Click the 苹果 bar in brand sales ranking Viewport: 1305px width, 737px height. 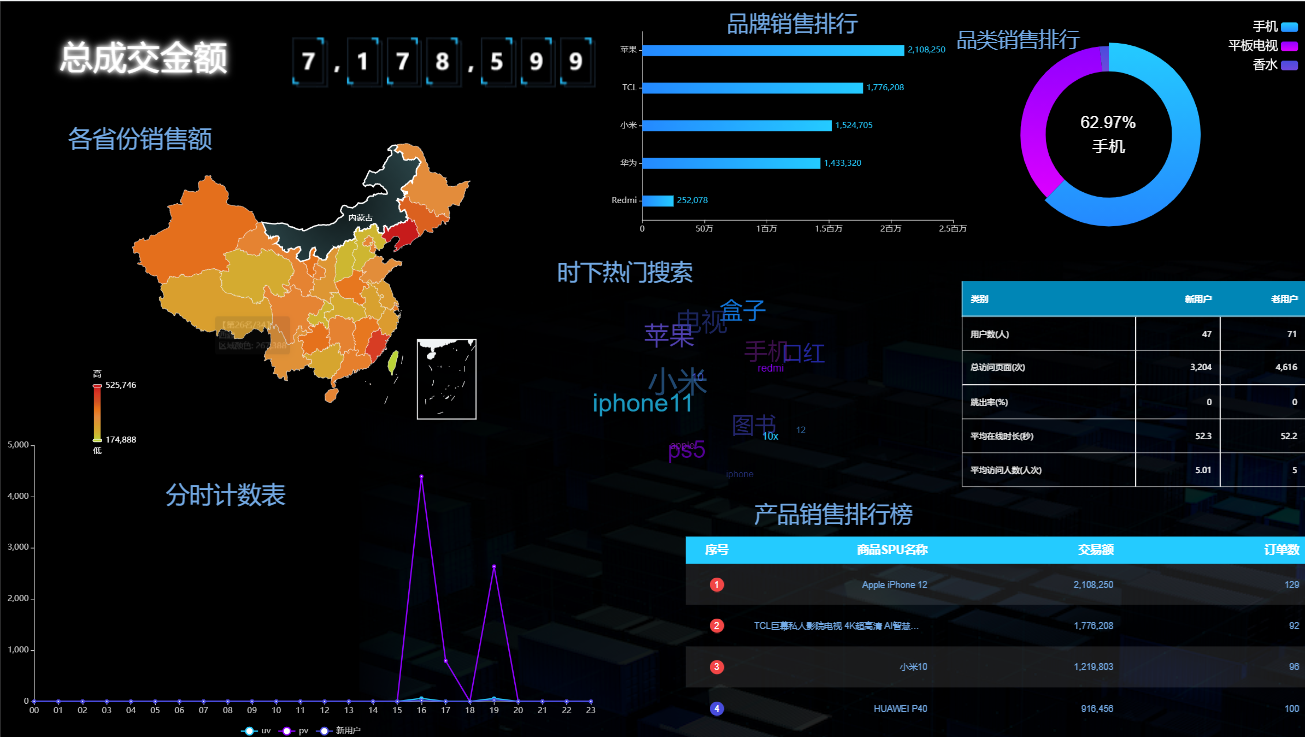(773, 50)
